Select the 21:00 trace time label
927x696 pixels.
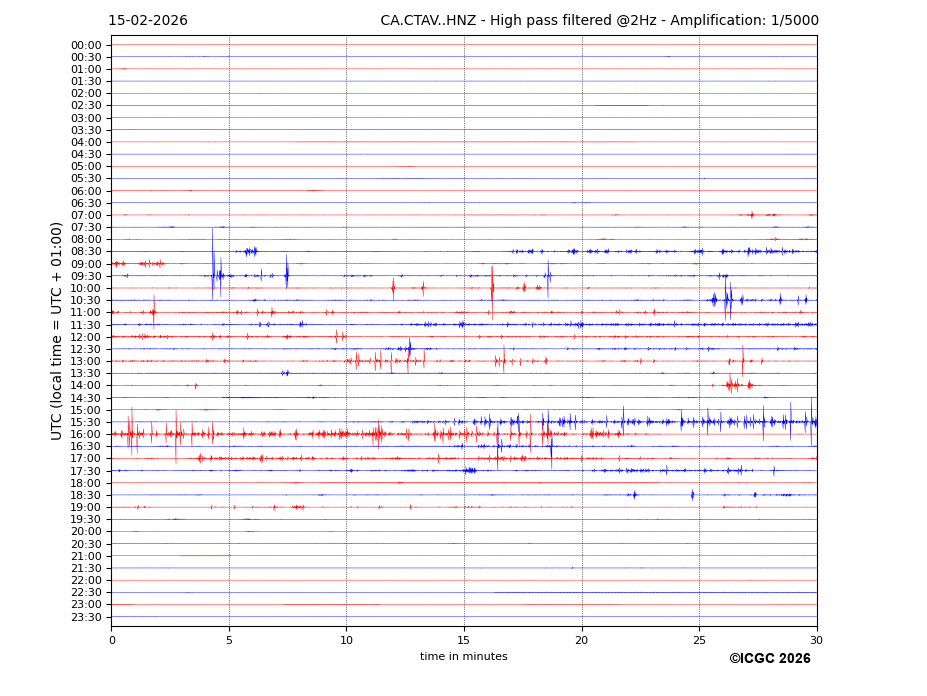pyautogui.click(x=86, y=556)
